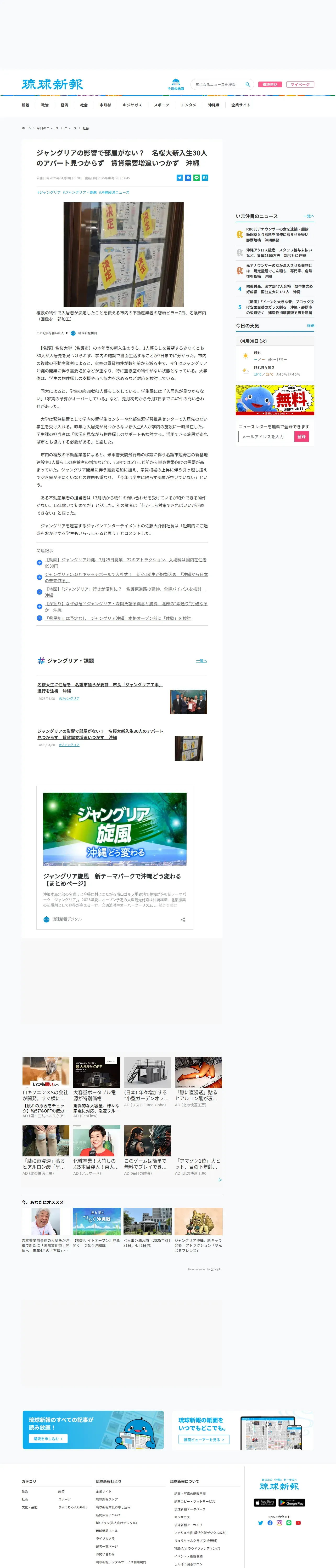Open footer link お問い合わせ
The image size is (336, 1568).
(105, 1554)
